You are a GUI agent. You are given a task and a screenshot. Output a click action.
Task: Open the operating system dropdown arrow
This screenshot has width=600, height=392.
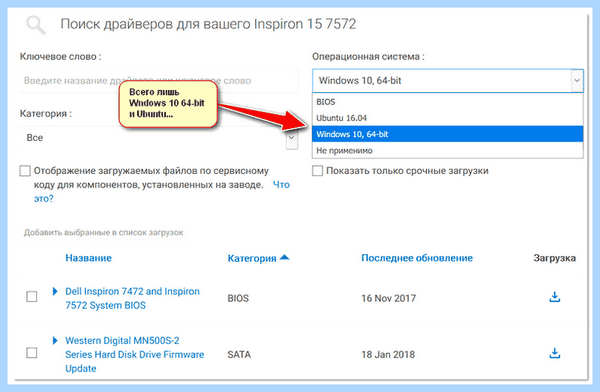pyautogui.click(x=577, y=80)
